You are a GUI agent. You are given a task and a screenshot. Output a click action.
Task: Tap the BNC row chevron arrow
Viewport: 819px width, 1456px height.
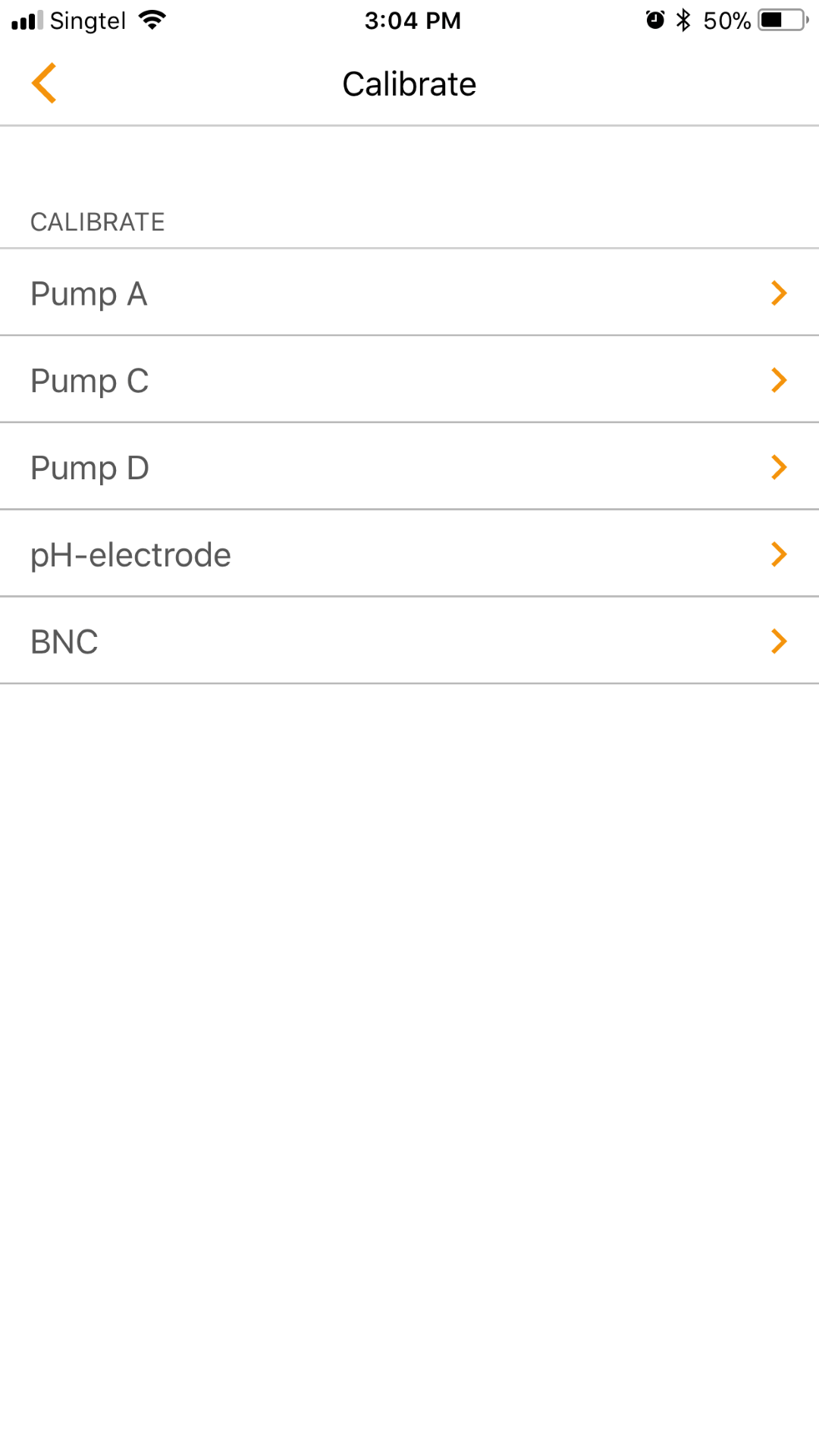coord(779,642)
